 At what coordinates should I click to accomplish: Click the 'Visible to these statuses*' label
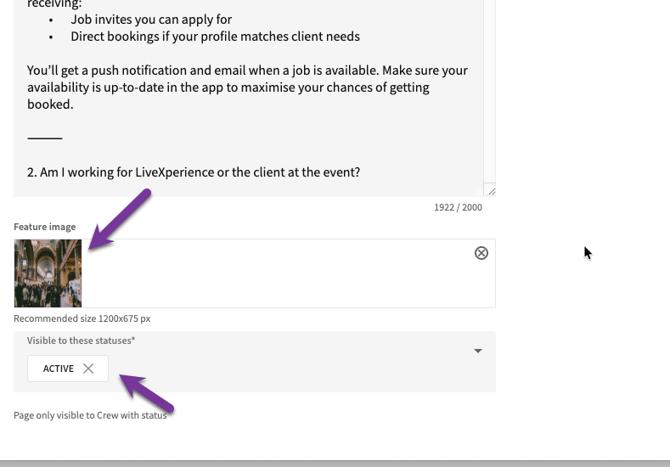pos(81,341)
